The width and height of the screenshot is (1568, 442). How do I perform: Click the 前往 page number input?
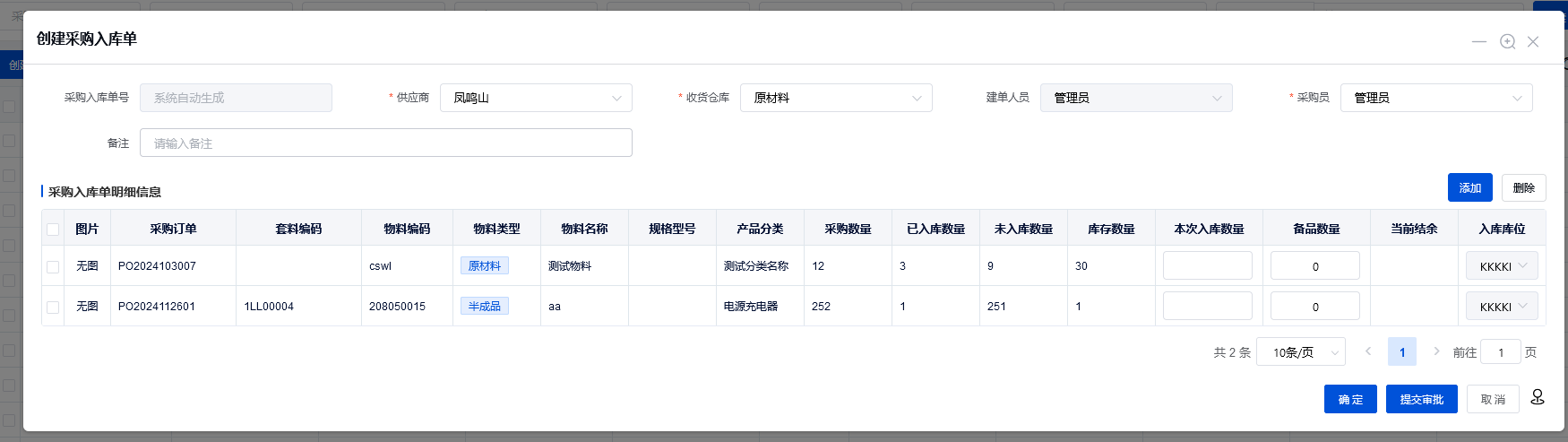click(1501, 352)
